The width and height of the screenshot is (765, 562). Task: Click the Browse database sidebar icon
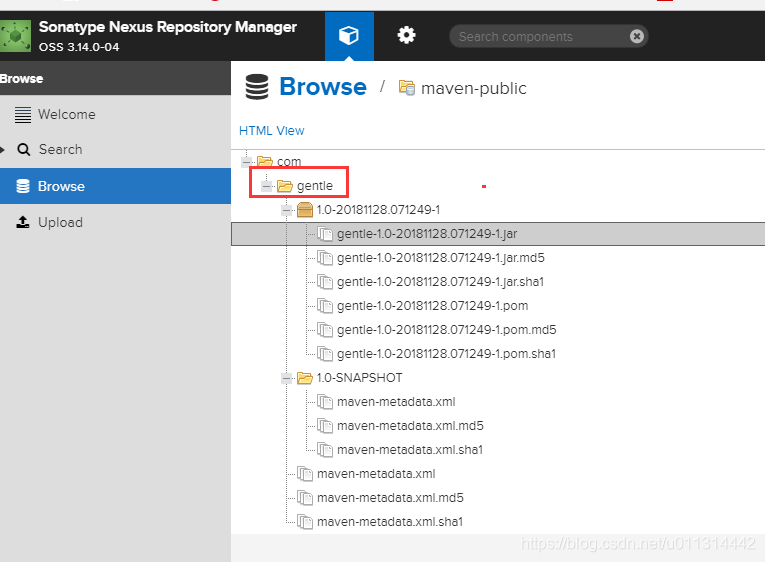23,186
